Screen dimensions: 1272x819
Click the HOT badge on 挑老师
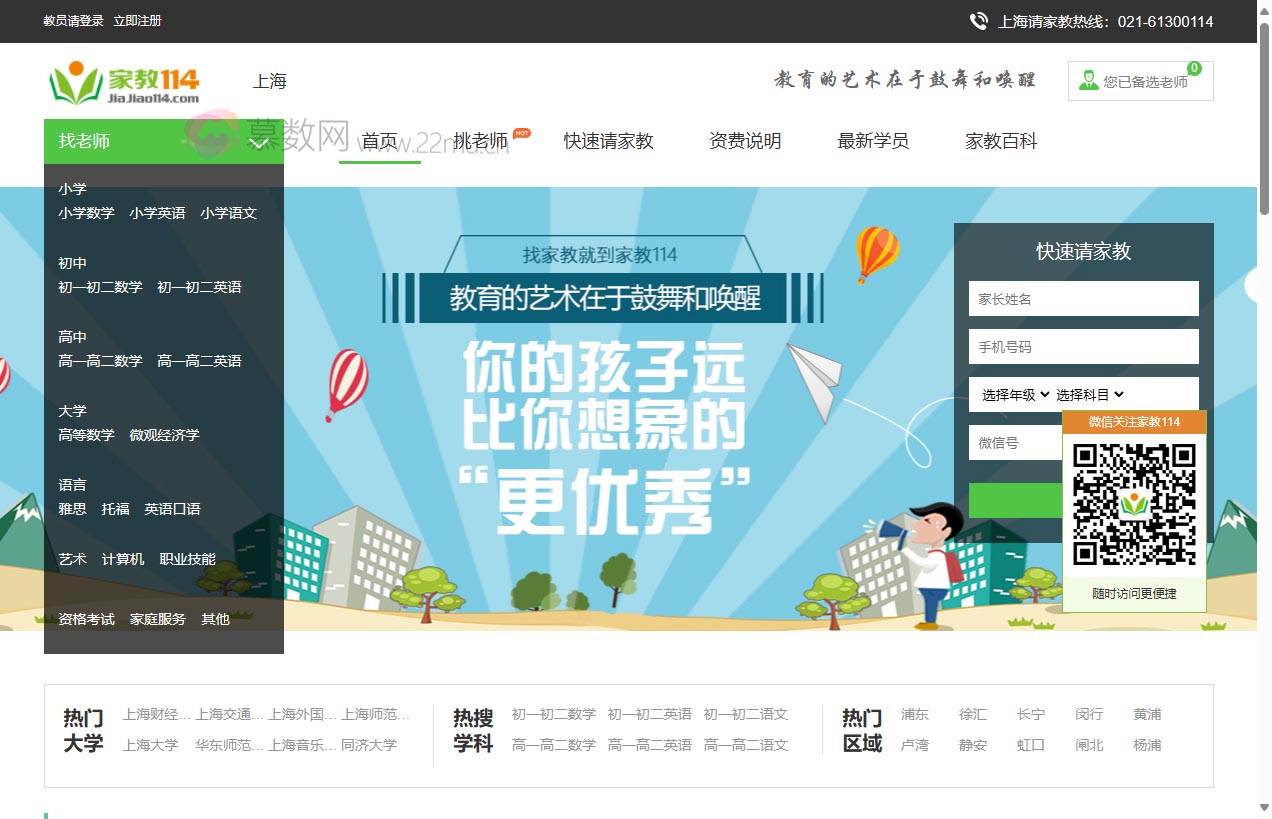pos(520,131)
